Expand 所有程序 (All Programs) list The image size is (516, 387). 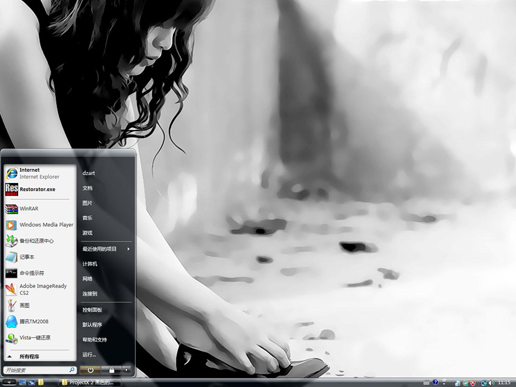(39, 356)
